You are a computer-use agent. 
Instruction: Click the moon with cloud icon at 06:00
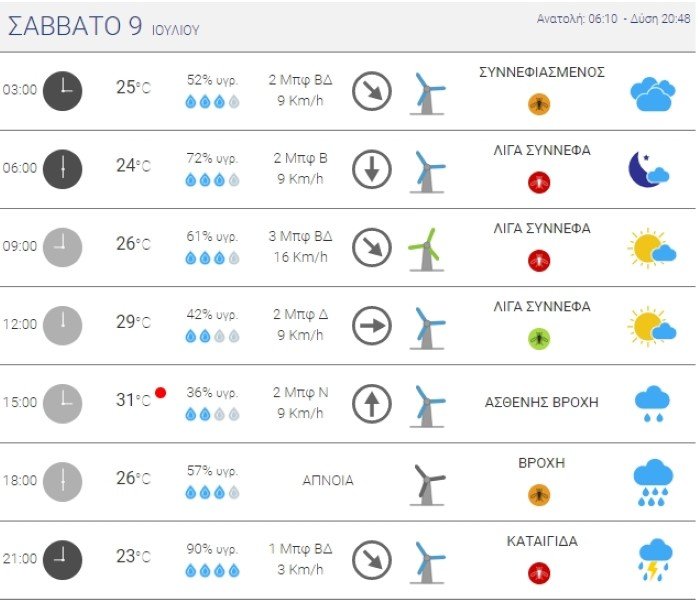[648, 170]
